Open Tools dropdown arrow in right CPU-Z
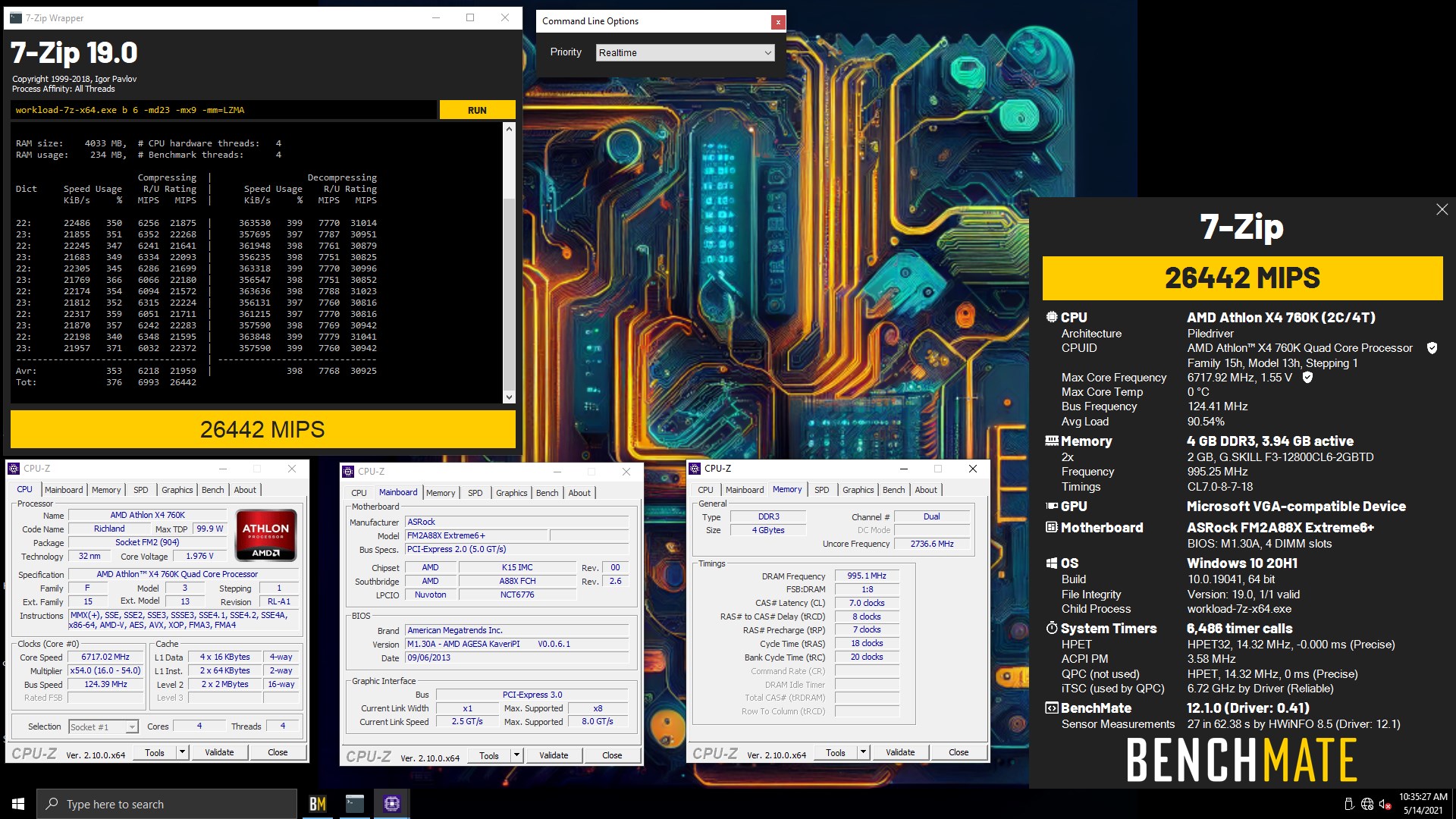1456x819 pixels. tap(863, 752)
